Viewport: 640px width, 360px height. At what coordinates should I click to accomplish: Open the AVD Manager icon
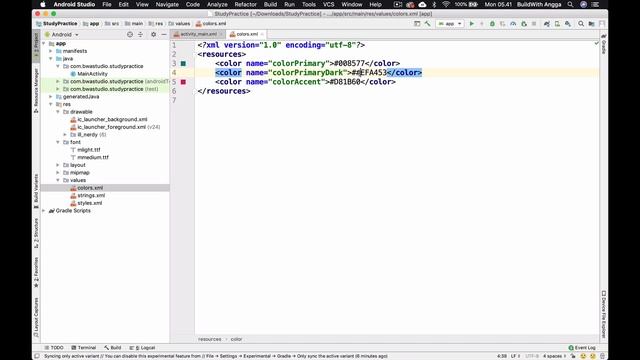(x=557, y=24)
